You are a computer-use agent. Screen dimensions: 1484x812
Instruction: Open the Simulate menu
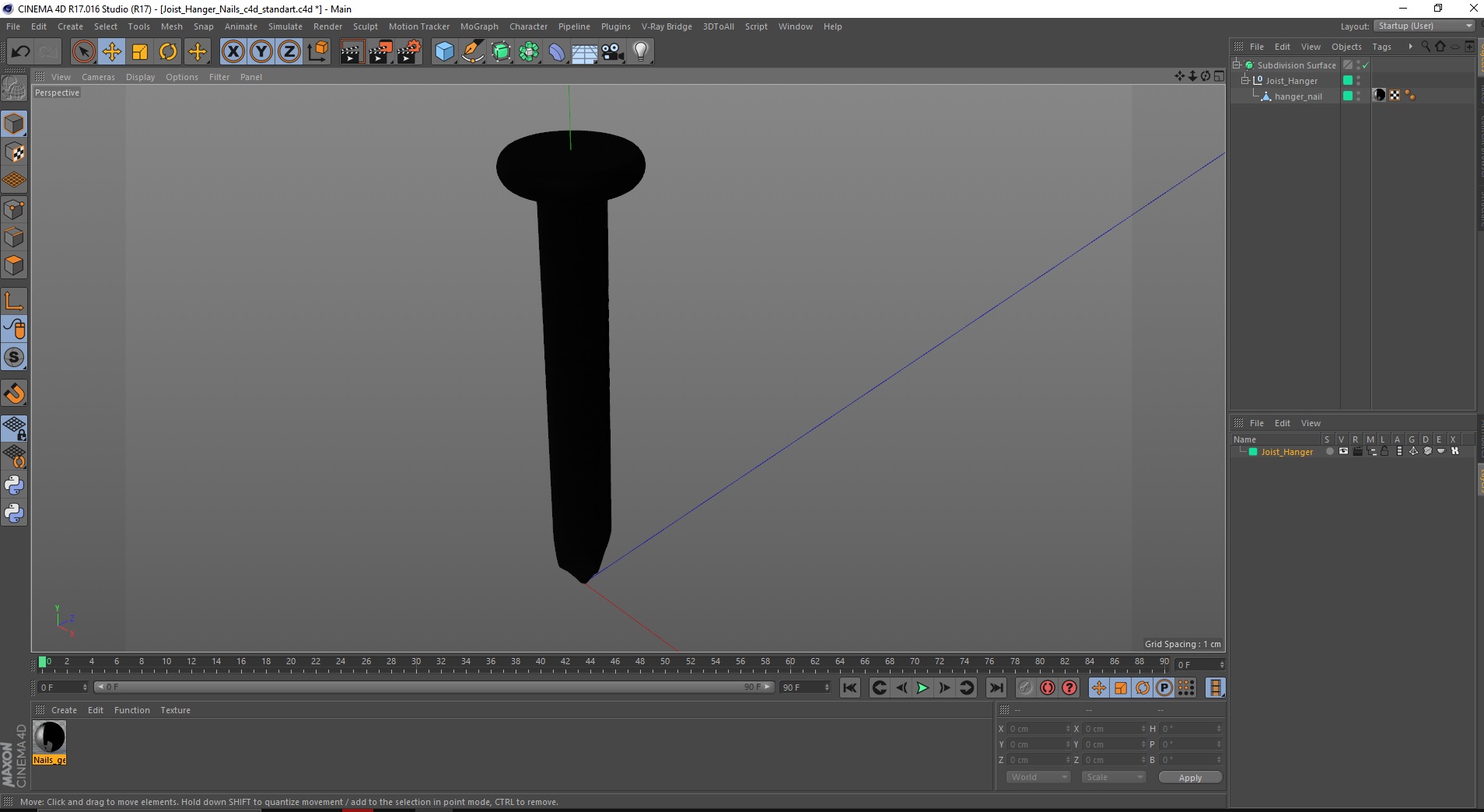coord(285,26)
